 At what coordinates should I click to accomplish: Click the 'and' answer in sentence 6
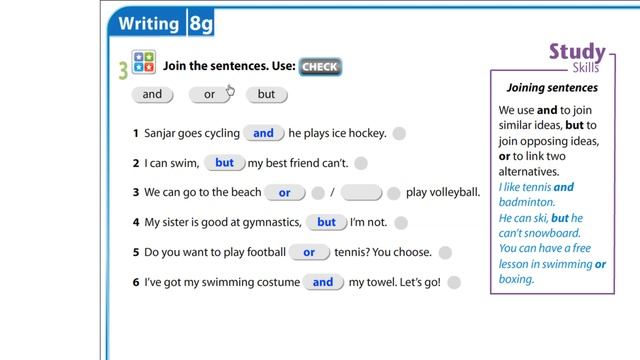[x=323, y=282]
